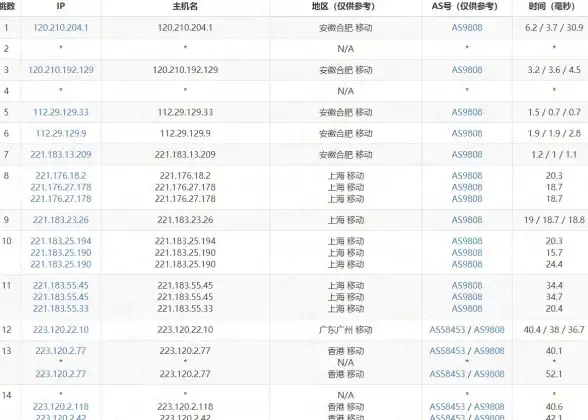588x420 pixels.
Task: Click the AS58453 link in hop 12 row
Action: (447, 330)
